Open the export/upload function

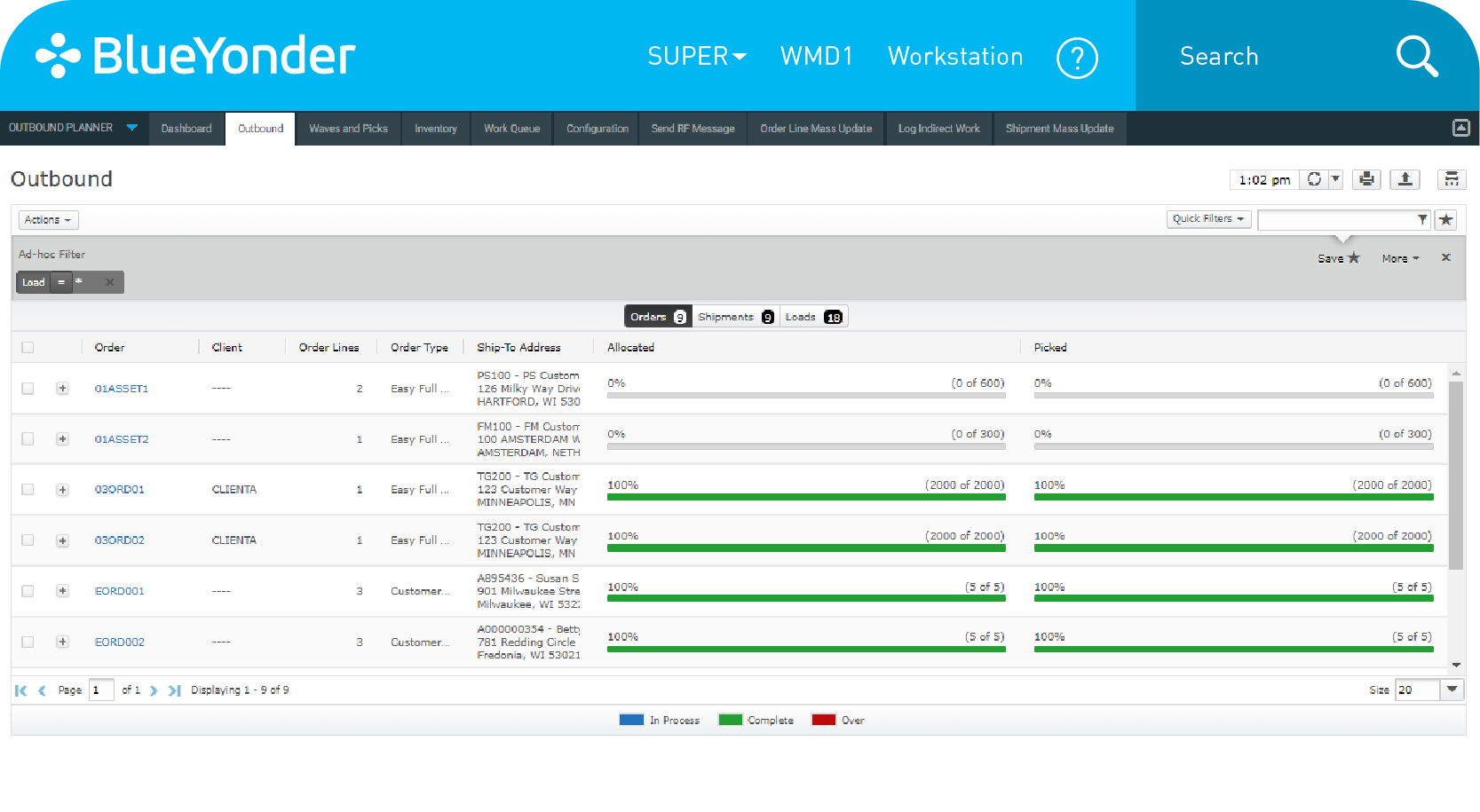(x=1405, y=179)
